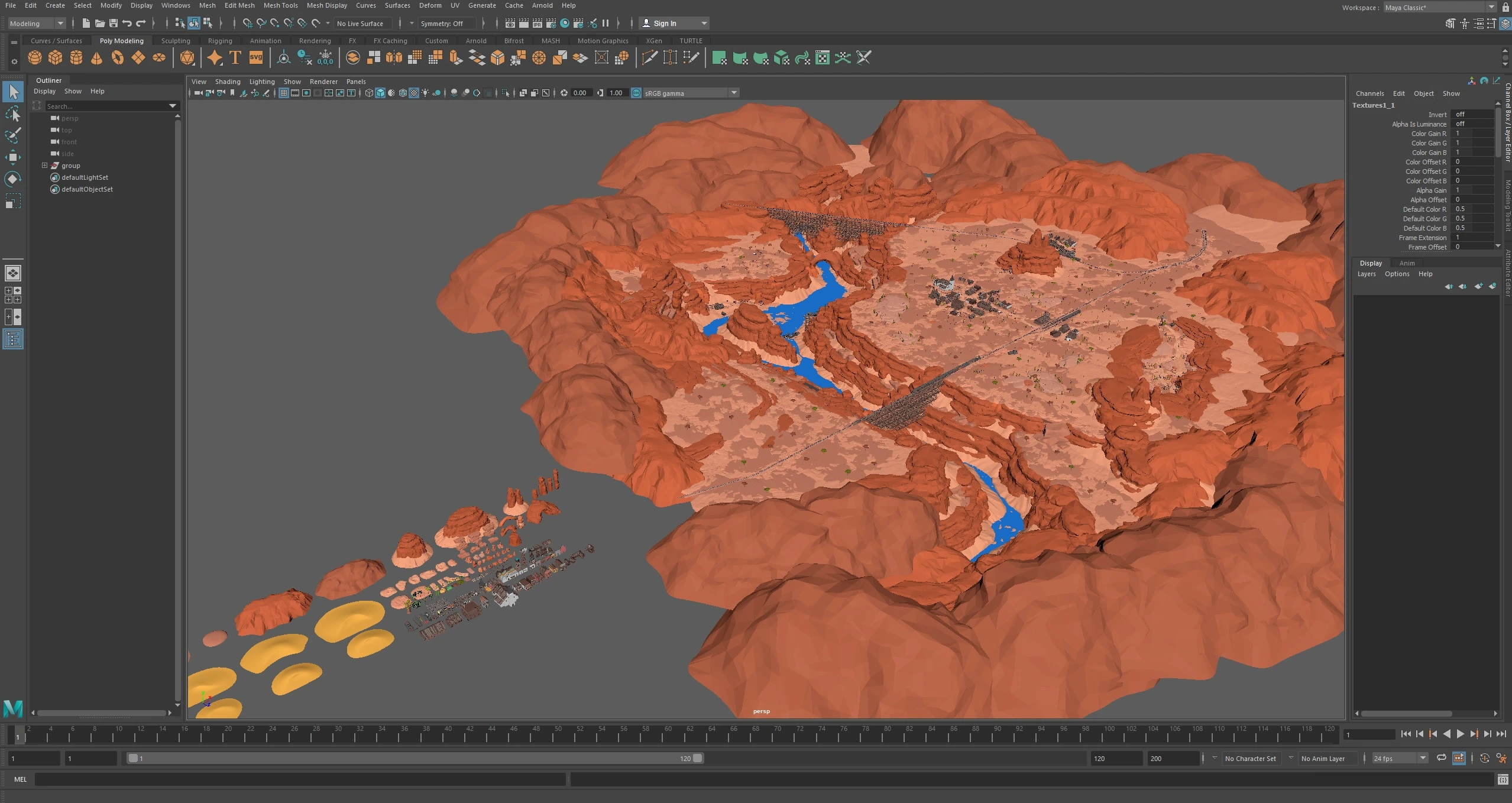This screenshot has height=803, width=1512.
Task: Open the Layers menu in Layer Editor
Action: [1366, 274]
